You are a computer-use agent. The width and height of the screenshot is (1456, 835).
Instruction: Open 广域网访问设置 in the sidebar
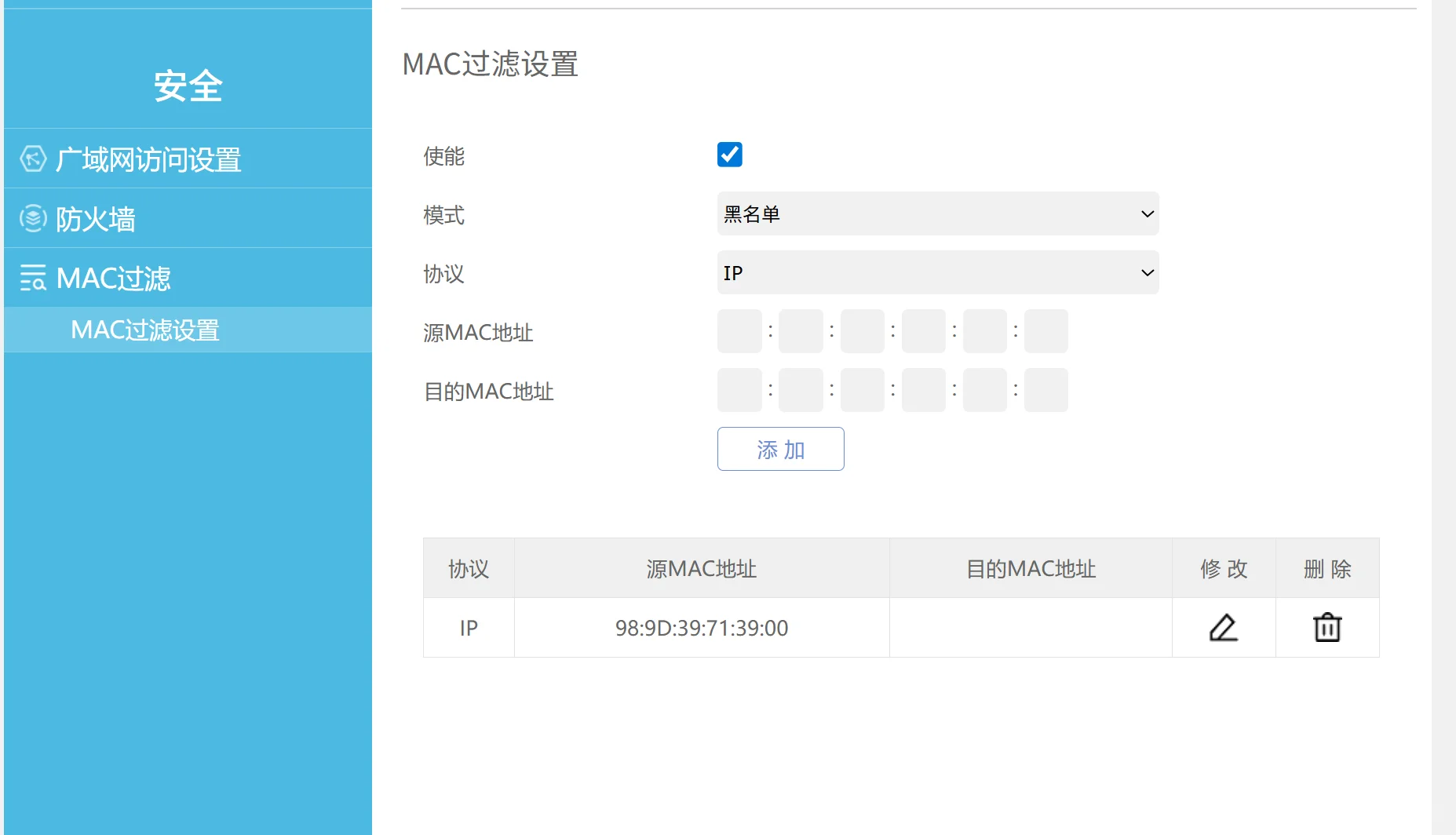click(x=188, y=159)
